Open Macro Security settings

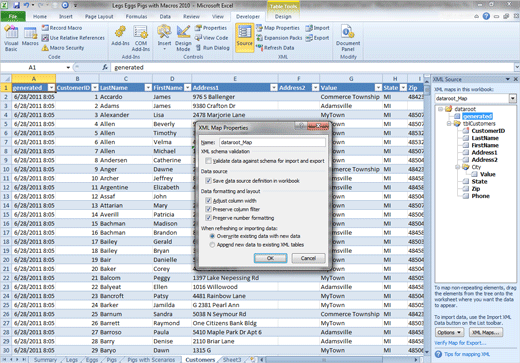(x=63, y=48)
